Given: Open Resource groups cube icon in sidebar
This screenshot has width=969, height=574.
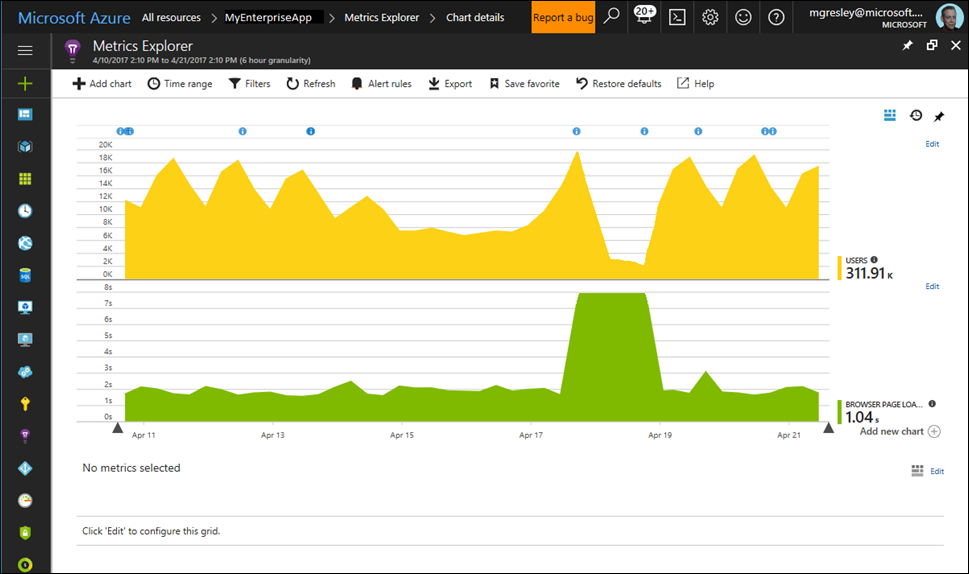Looking at the screenshot, I should coord(25,146).
